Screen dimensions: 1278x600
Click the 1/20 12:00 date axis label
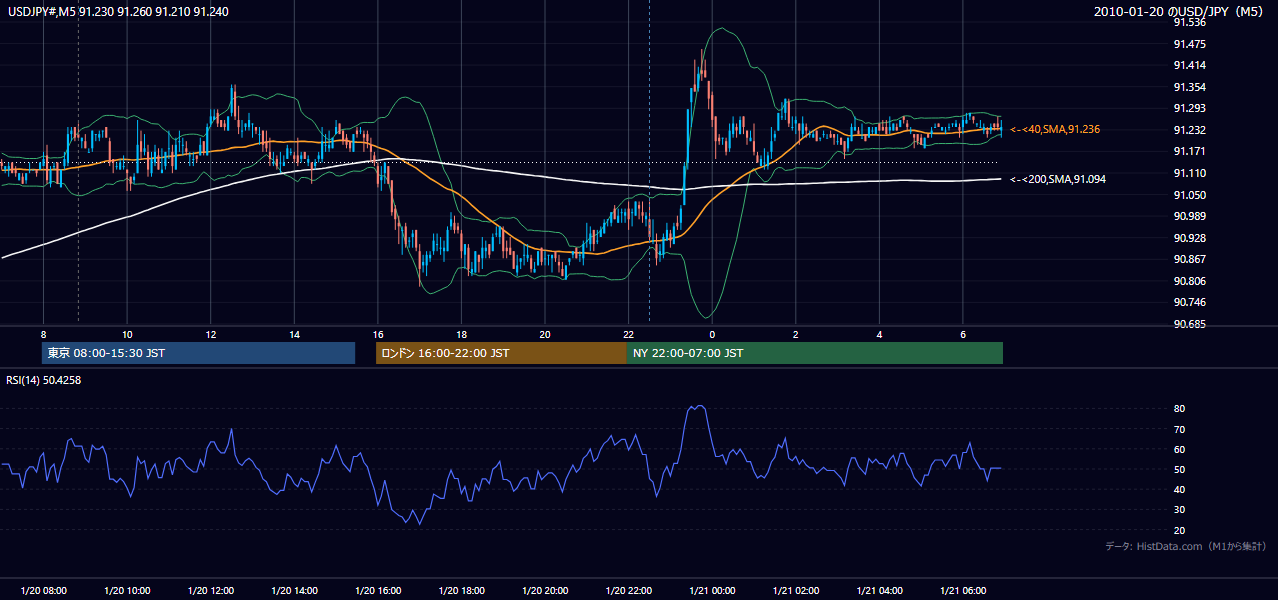211,591
